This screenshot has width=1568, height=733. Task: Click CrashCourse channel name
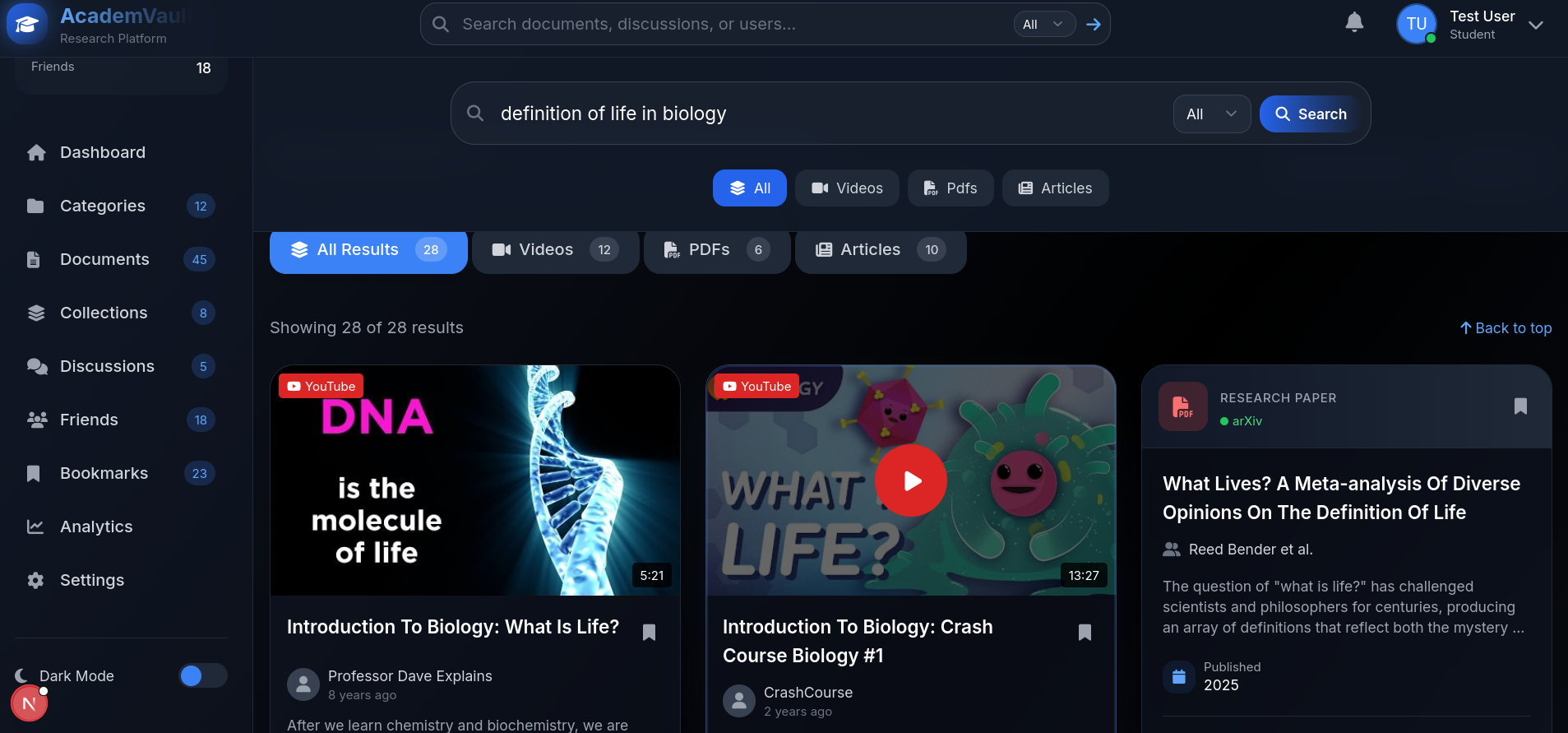coord(807,693)
